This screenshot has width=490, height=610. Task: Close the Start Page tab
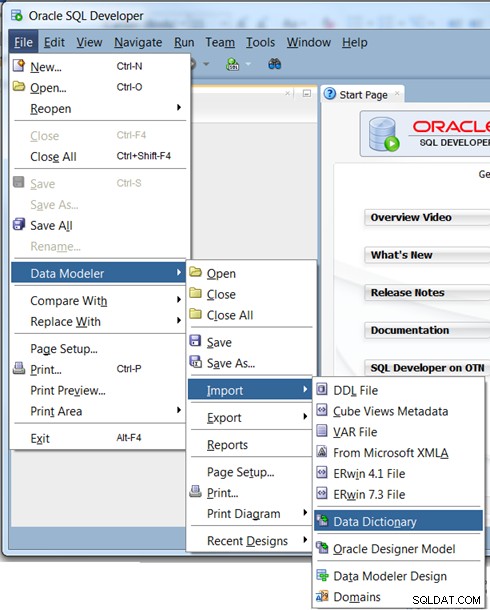(x=397, y=93)
